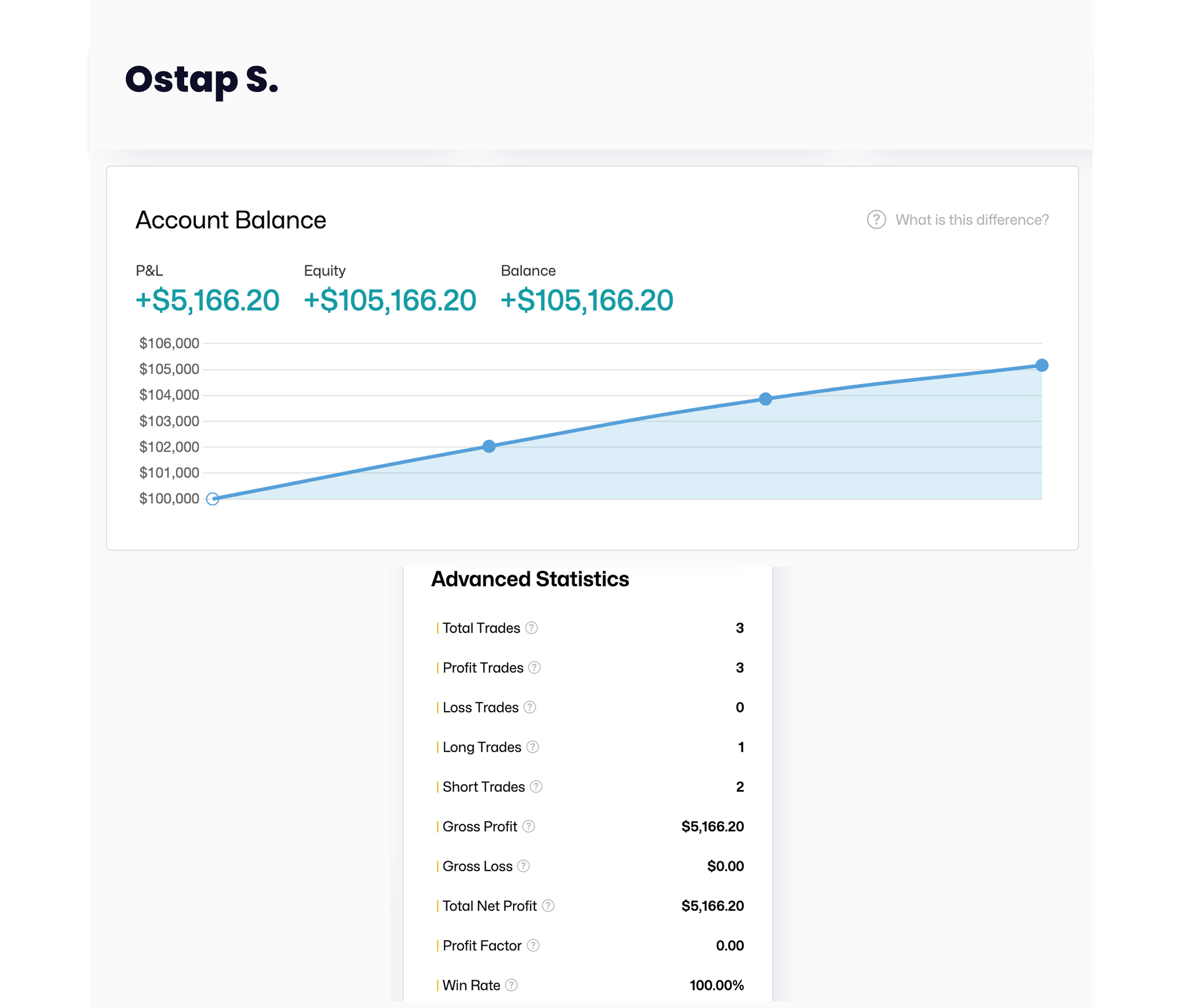Click the Balance value +$105,166.20
The image size is (1182, 1008).
coord(586,300)
